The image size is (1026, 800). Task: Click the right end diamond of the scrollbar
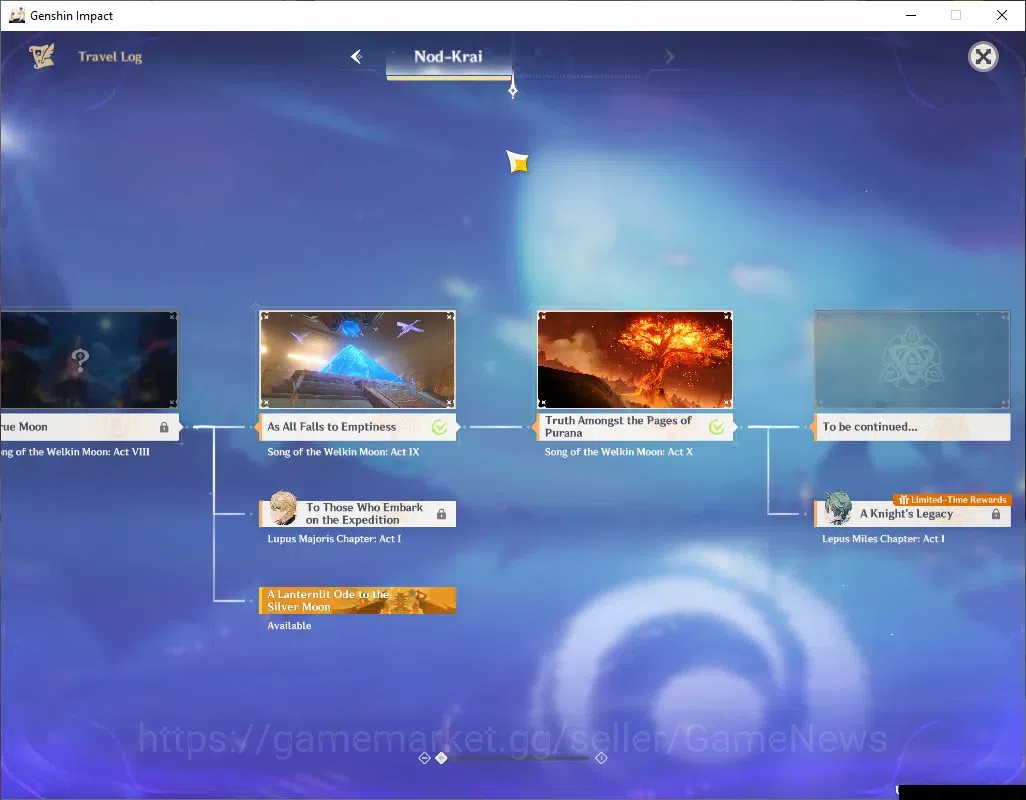point(601,757)
